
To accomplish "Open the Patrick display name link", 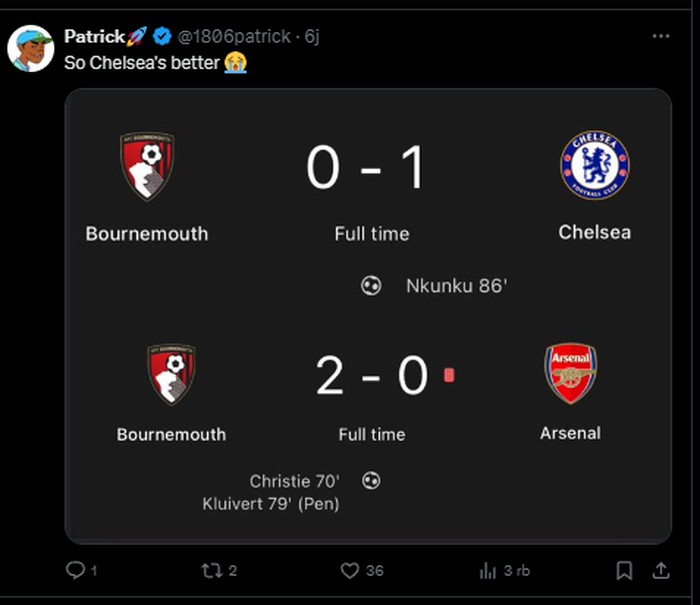I will [x=94, y=37].
